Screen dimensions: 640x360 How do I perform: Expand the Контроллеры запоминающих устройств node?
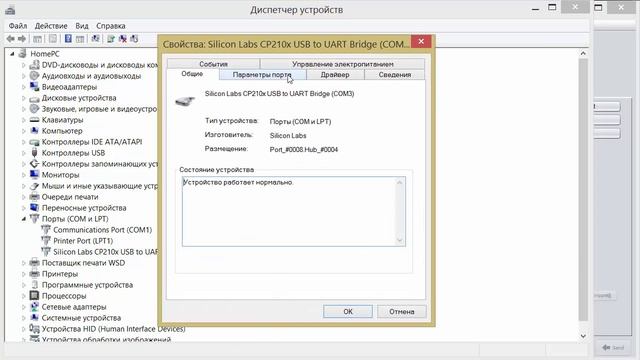tap(24, 164)
